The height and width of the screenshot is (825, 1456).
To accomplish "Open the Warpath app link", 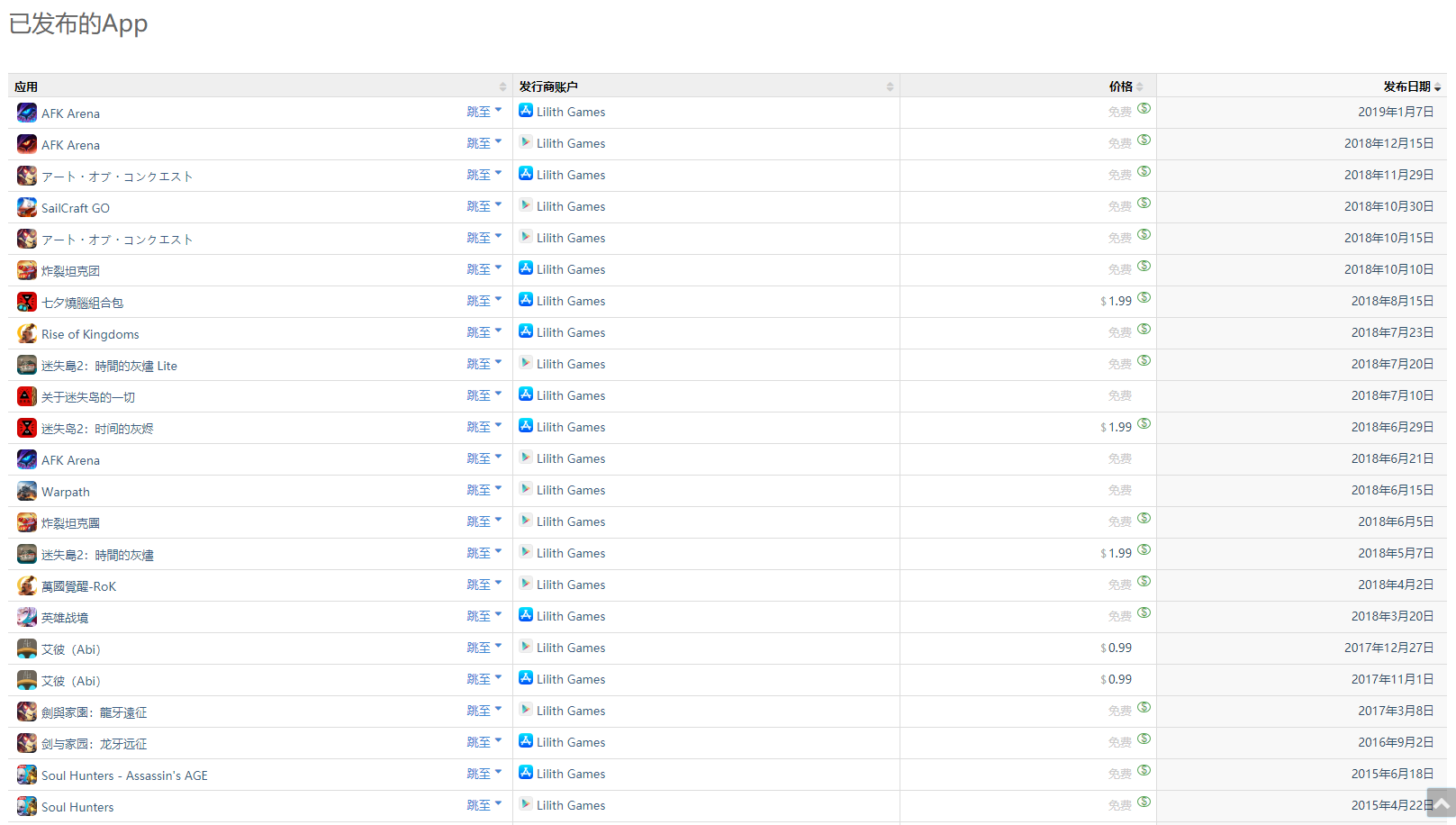I will [x=66, y=492].
